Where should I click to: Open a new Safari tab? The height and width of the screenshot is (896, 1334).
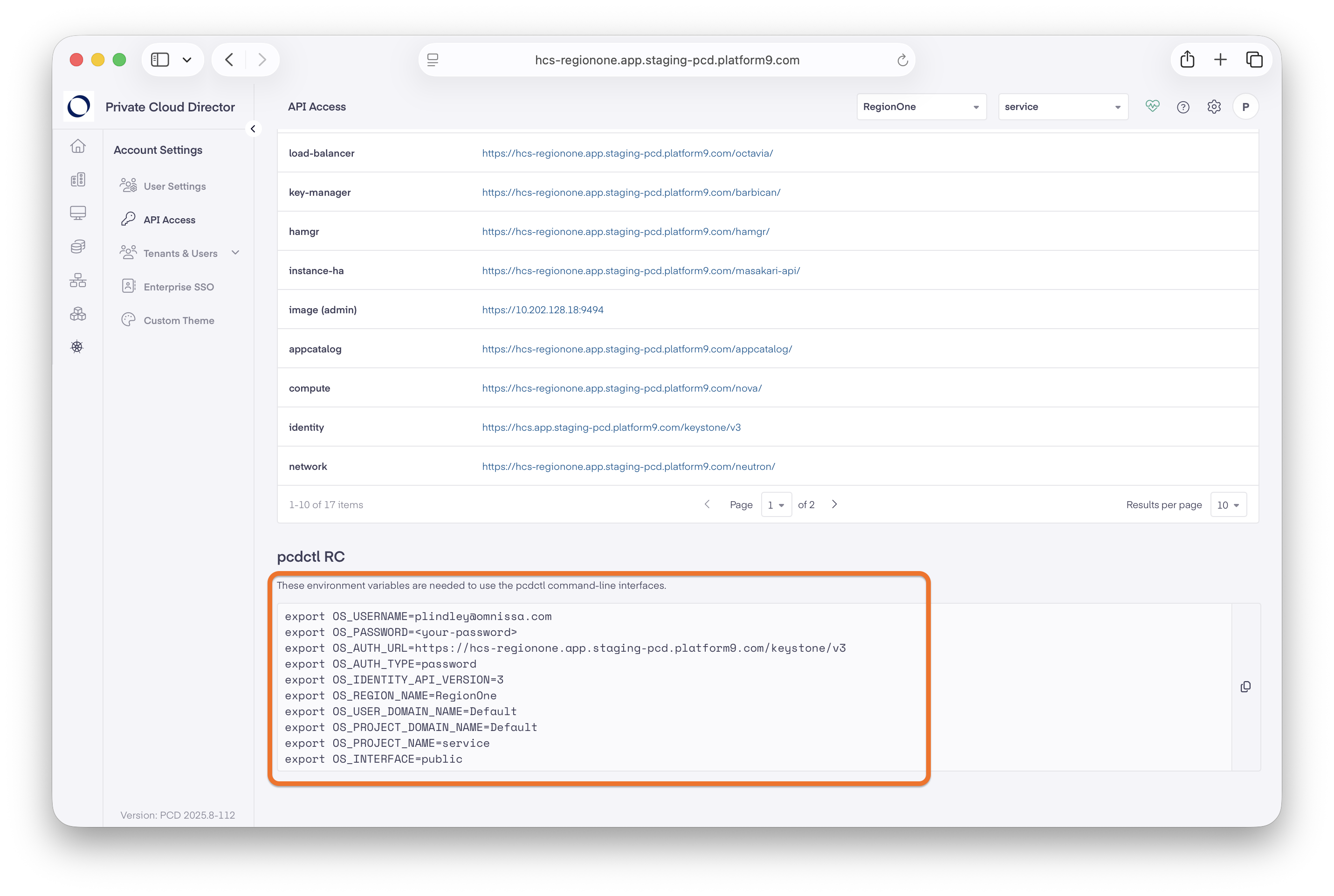pyautogui.click(x=1220, y=59)
